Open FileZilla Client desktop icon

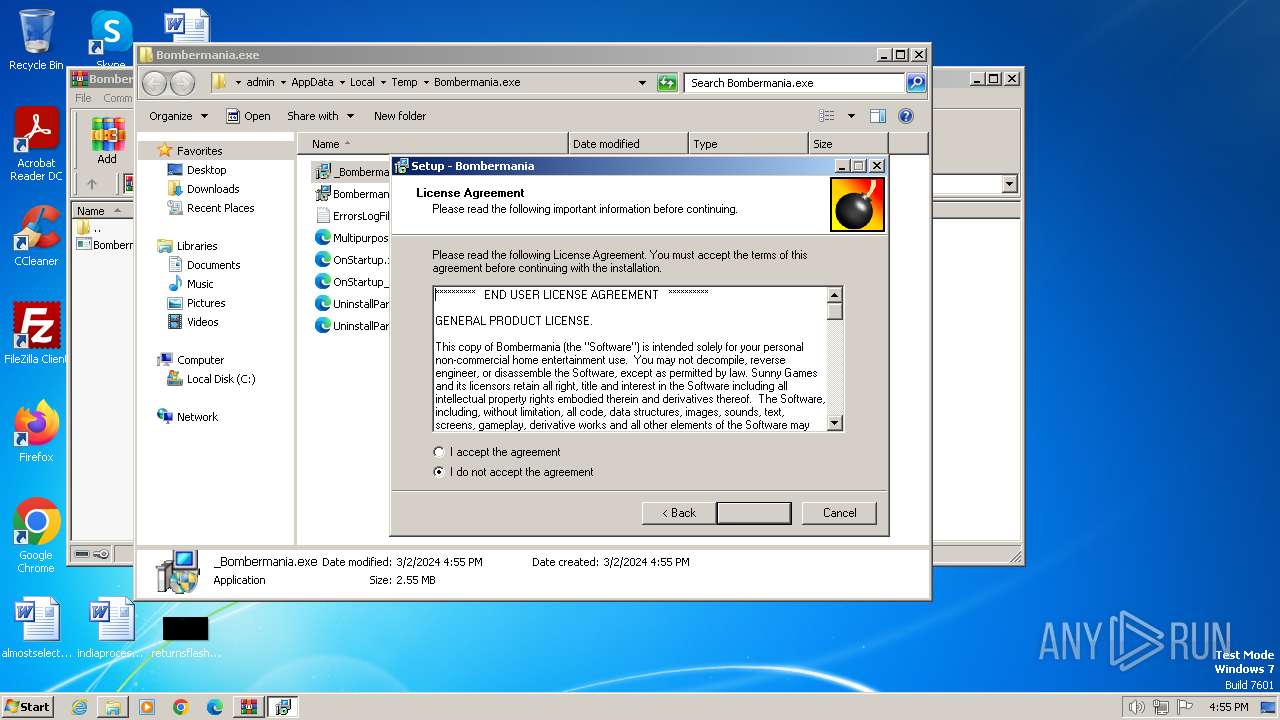click(36, 333)
